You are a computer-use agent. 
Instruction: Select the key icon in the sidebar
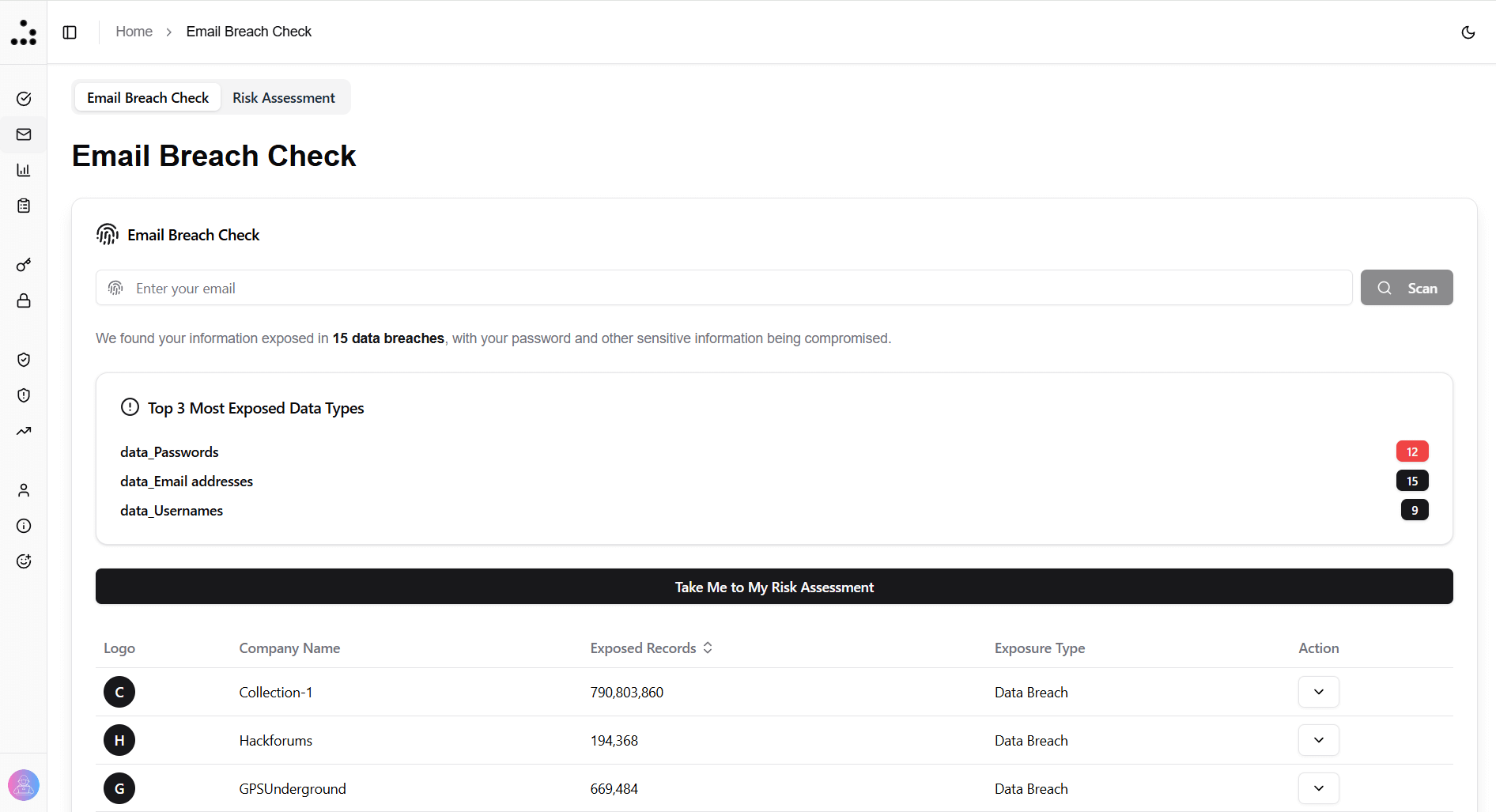(23, 265)
